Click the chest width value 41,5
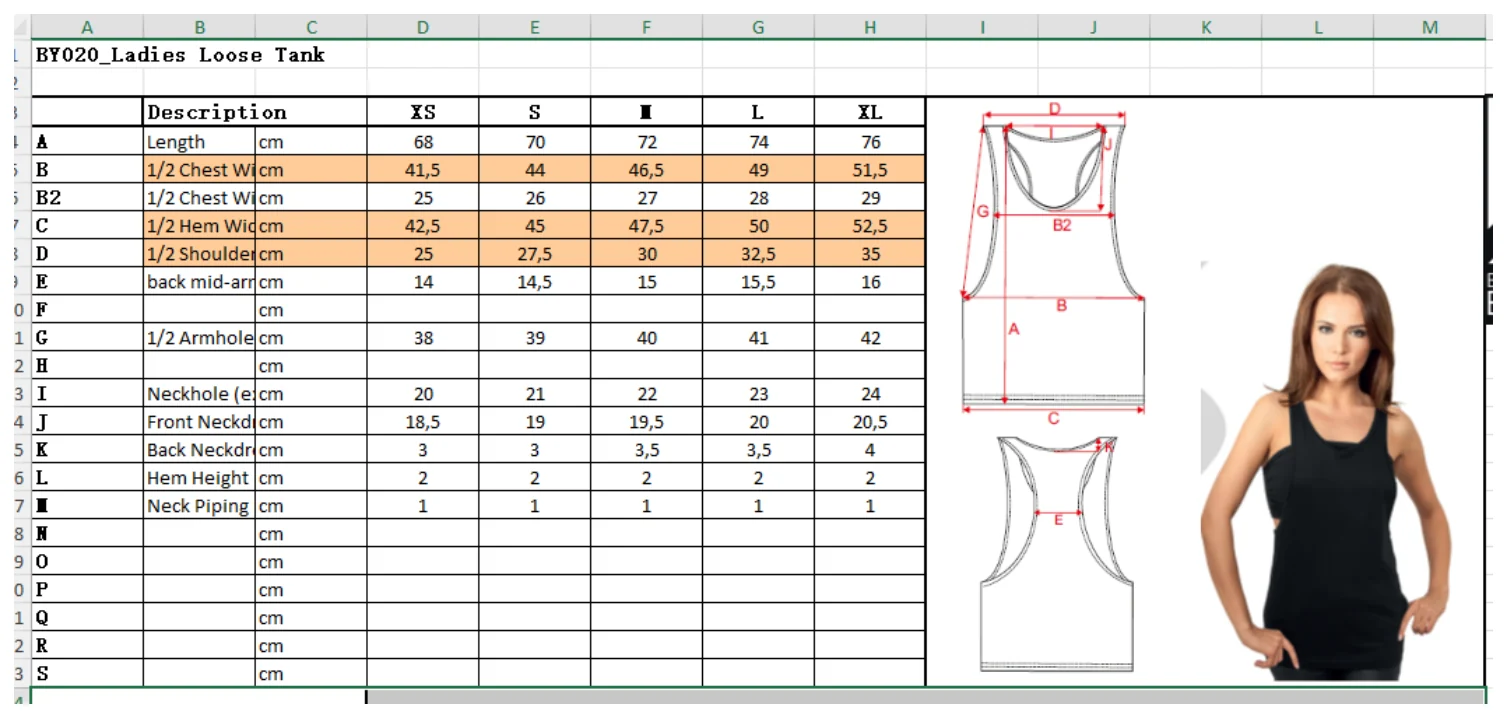The image size is (1507, 718). (423, 170)
